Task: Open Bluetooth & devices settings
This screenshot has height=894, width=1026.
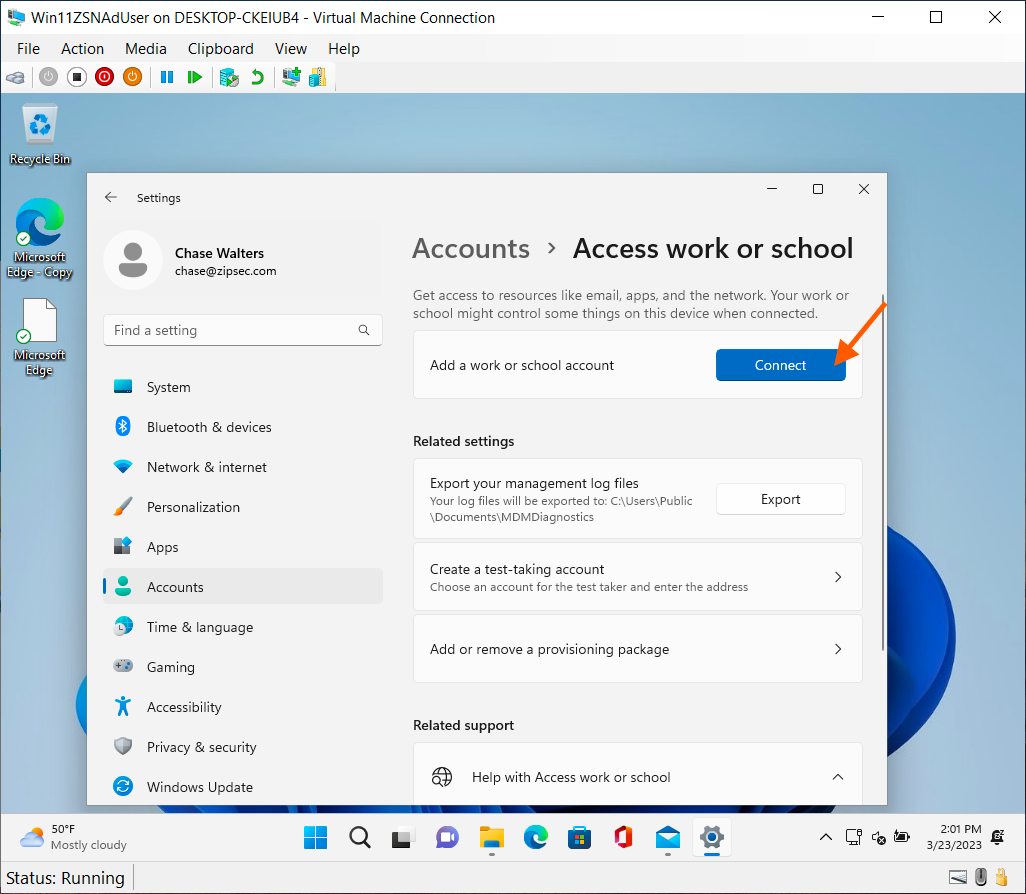Action: [208, 427]
